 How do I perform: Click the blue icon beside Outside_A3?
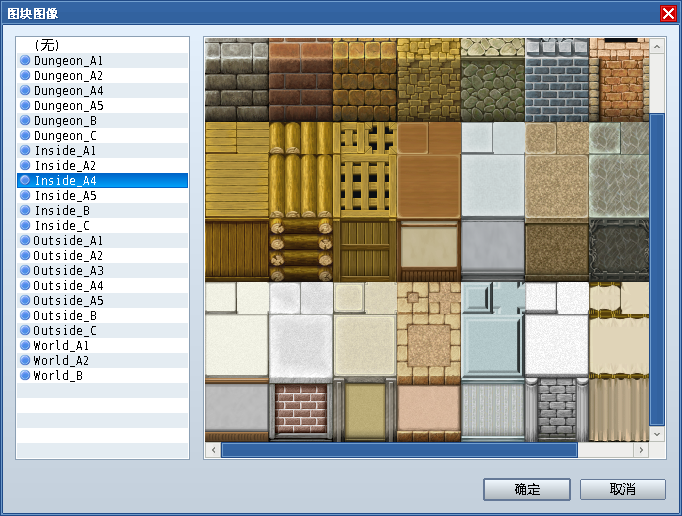[x=25, y=270]
